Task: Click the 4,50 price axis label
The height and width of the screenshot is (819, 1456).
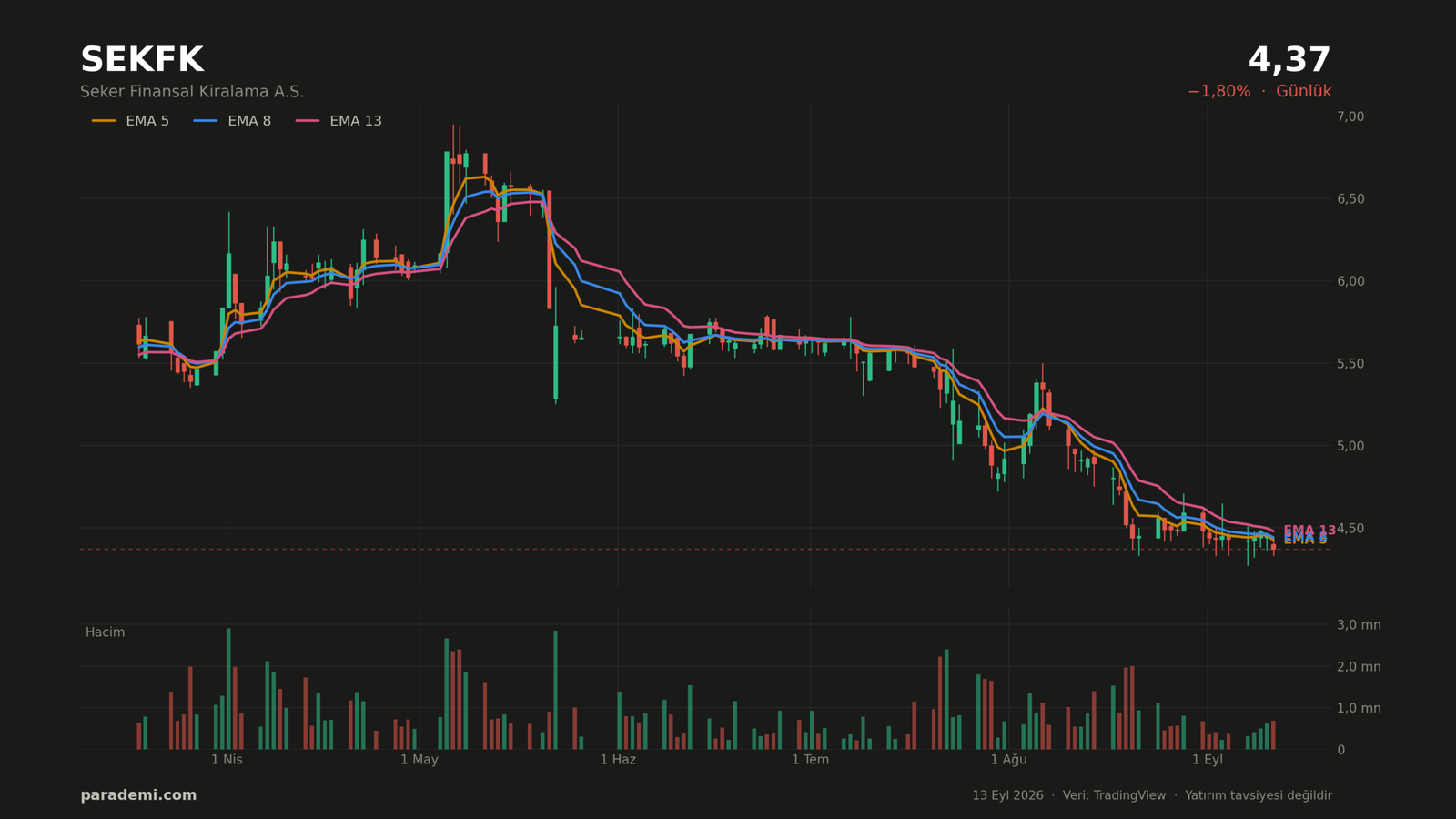Action: click(x=1350, y=528)
